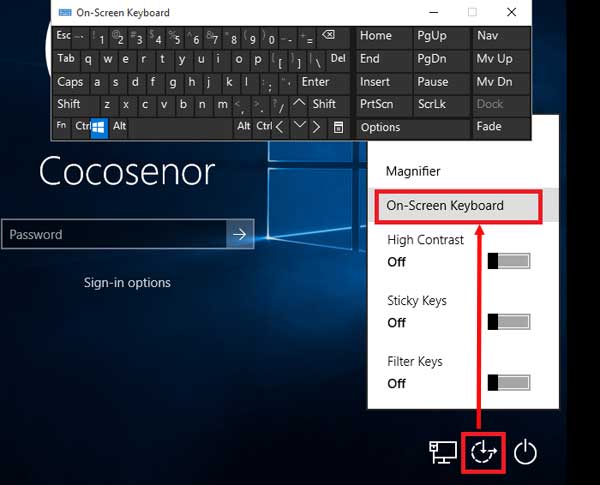Screen dimensions: 600x485
Task: Toggle the Fn key
Action: point(61,126)
